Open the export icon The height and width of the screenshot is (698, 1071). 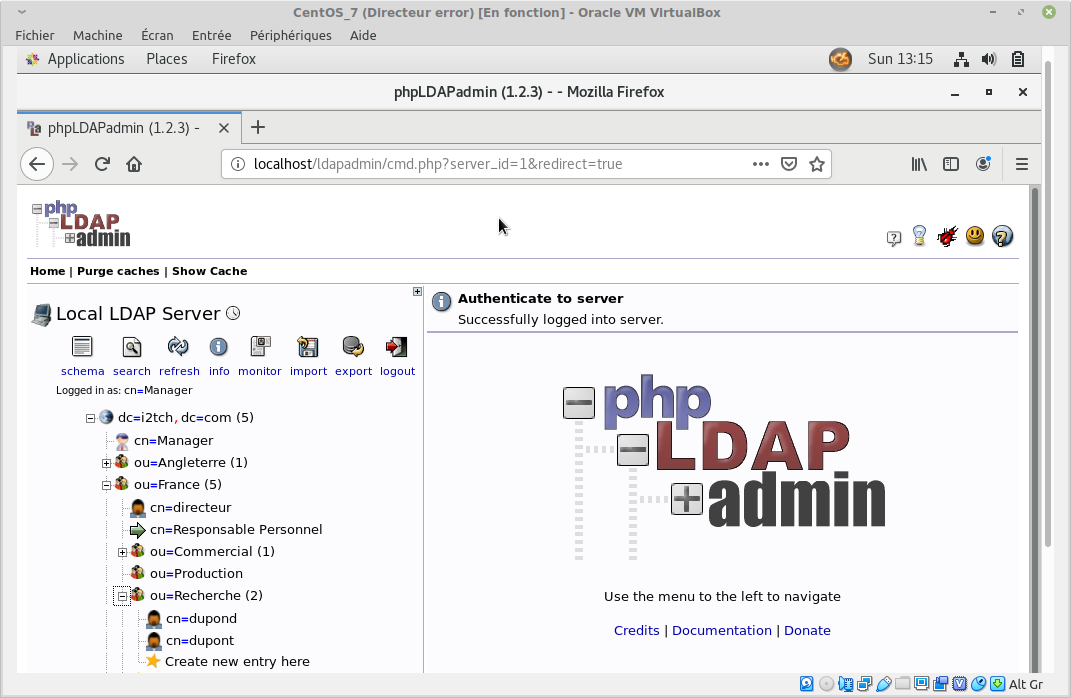tap(353, 347)
